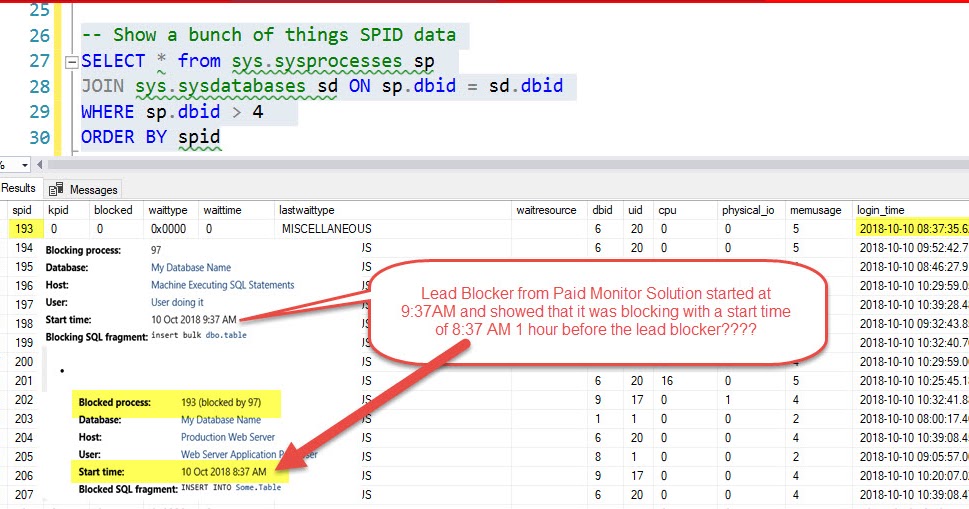The image size is (969, 509).
Task: Click login_time 2018-10-10 09:52:42 cell
Action: coord(914,248)
